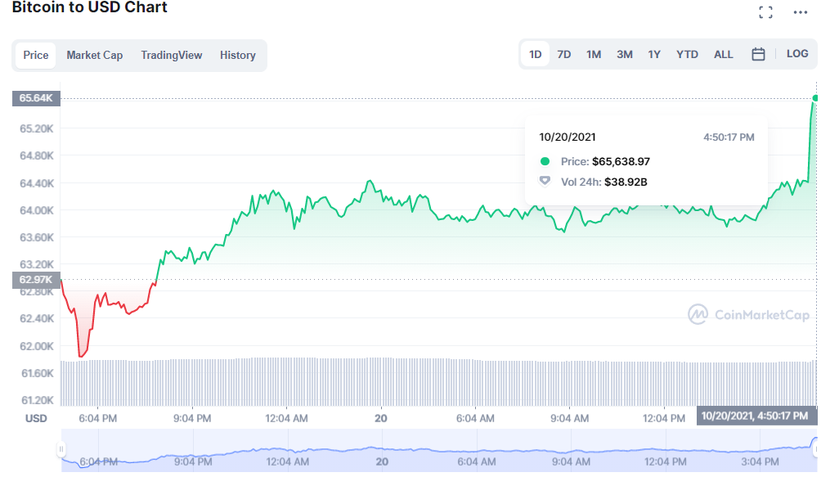This screenshot has height=477, width=839.
Task: Select the 1D time range
Action: (536, 54)
